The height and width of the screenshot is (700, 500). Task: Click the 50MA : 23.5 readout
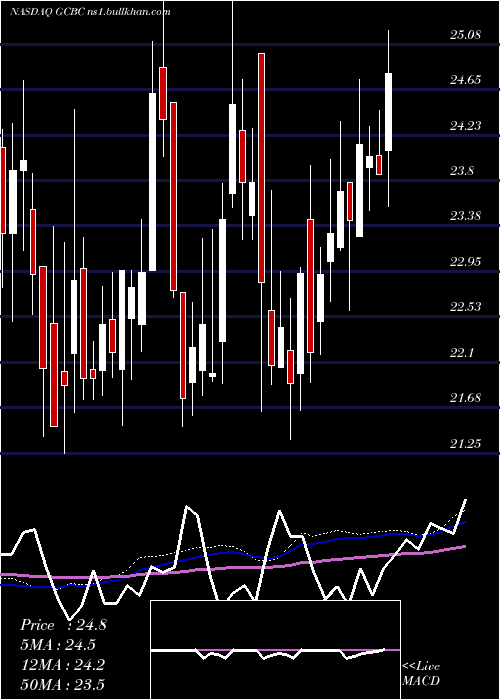click(62, 684)
